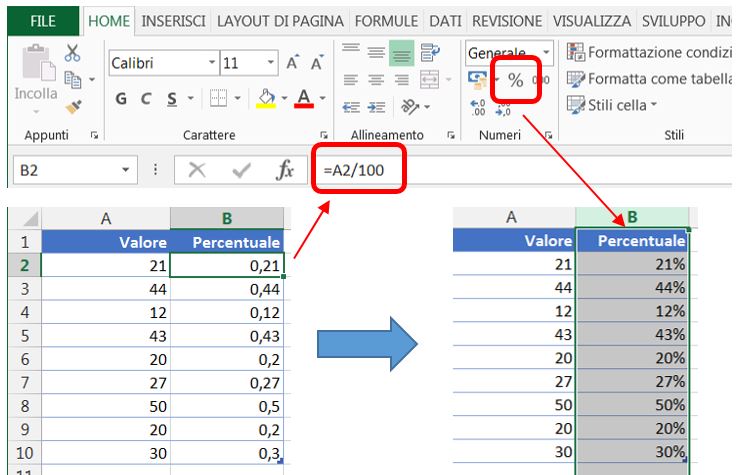This screenshot has height=475, width=748.
Task: Switch to SVILUPPO tab
Action: [674, 21]
